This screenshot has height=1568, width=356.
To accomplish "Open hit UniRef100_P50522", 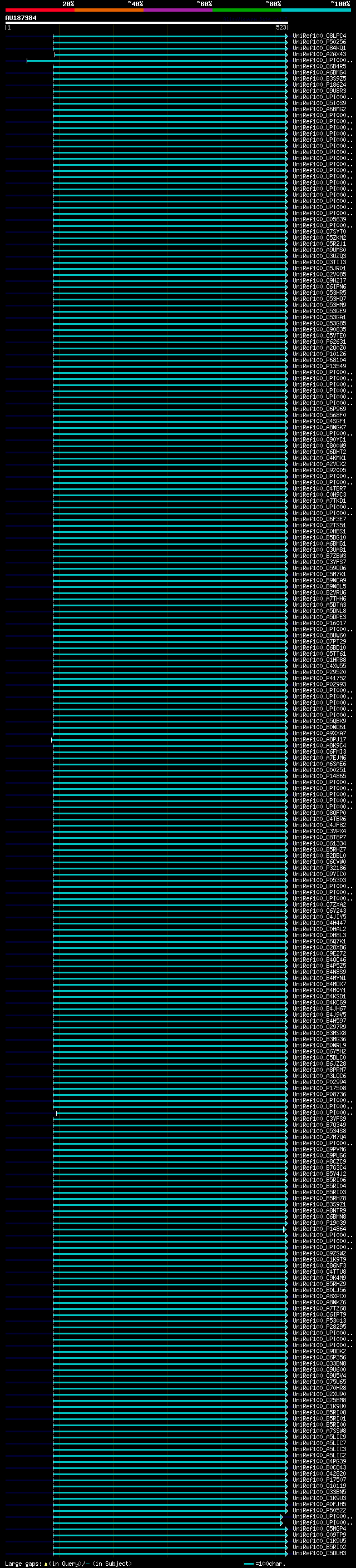I will pyautogui.click(x=319, y=1510).
